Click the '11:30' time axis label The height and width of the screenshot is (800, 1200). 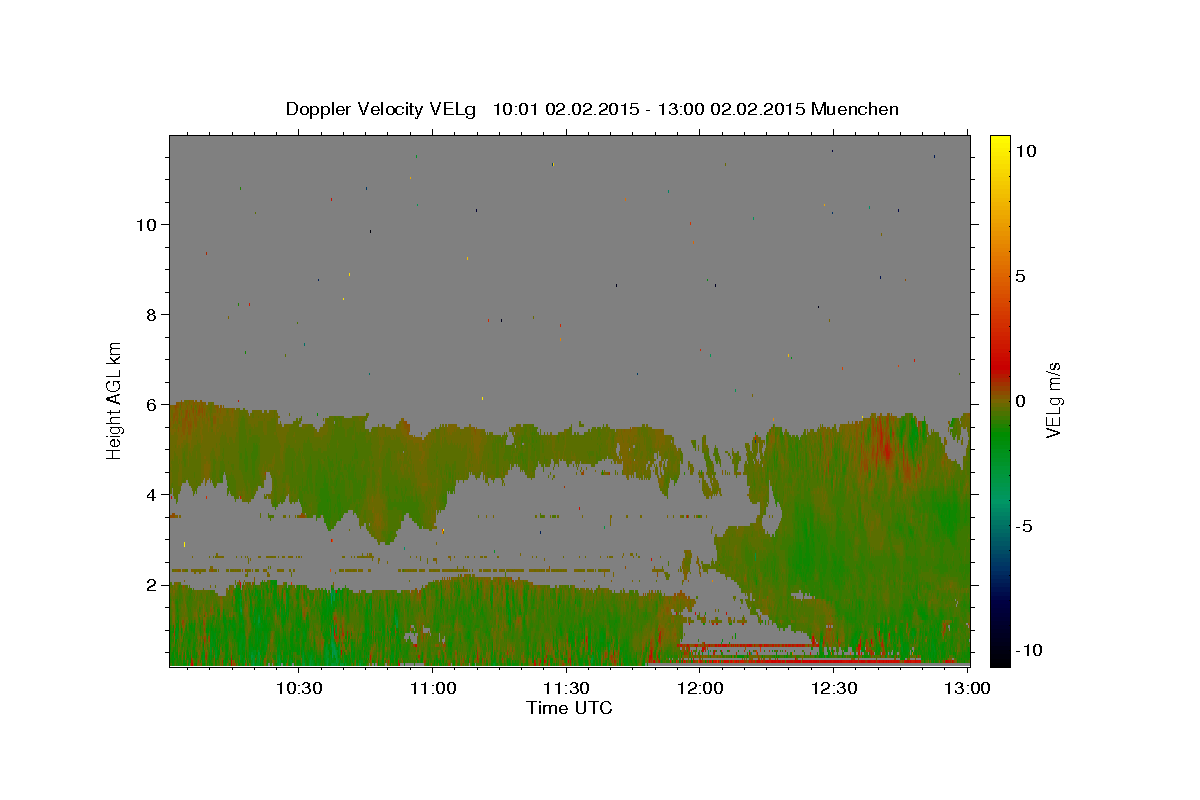tap(566, 689)
